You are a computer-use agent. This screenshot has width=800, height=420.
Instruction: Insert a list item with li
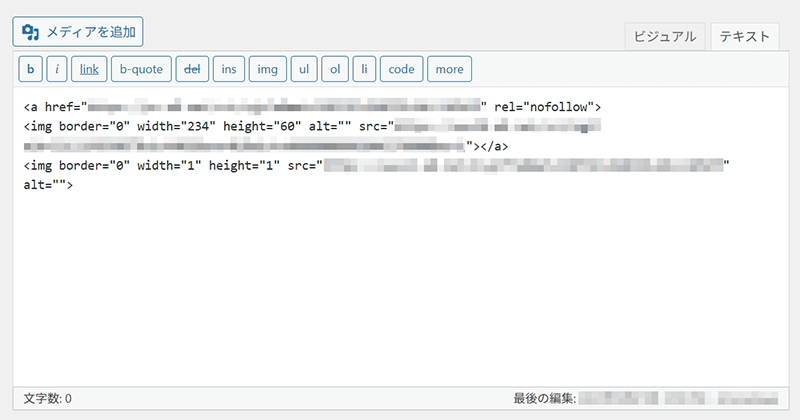[364, 69]
